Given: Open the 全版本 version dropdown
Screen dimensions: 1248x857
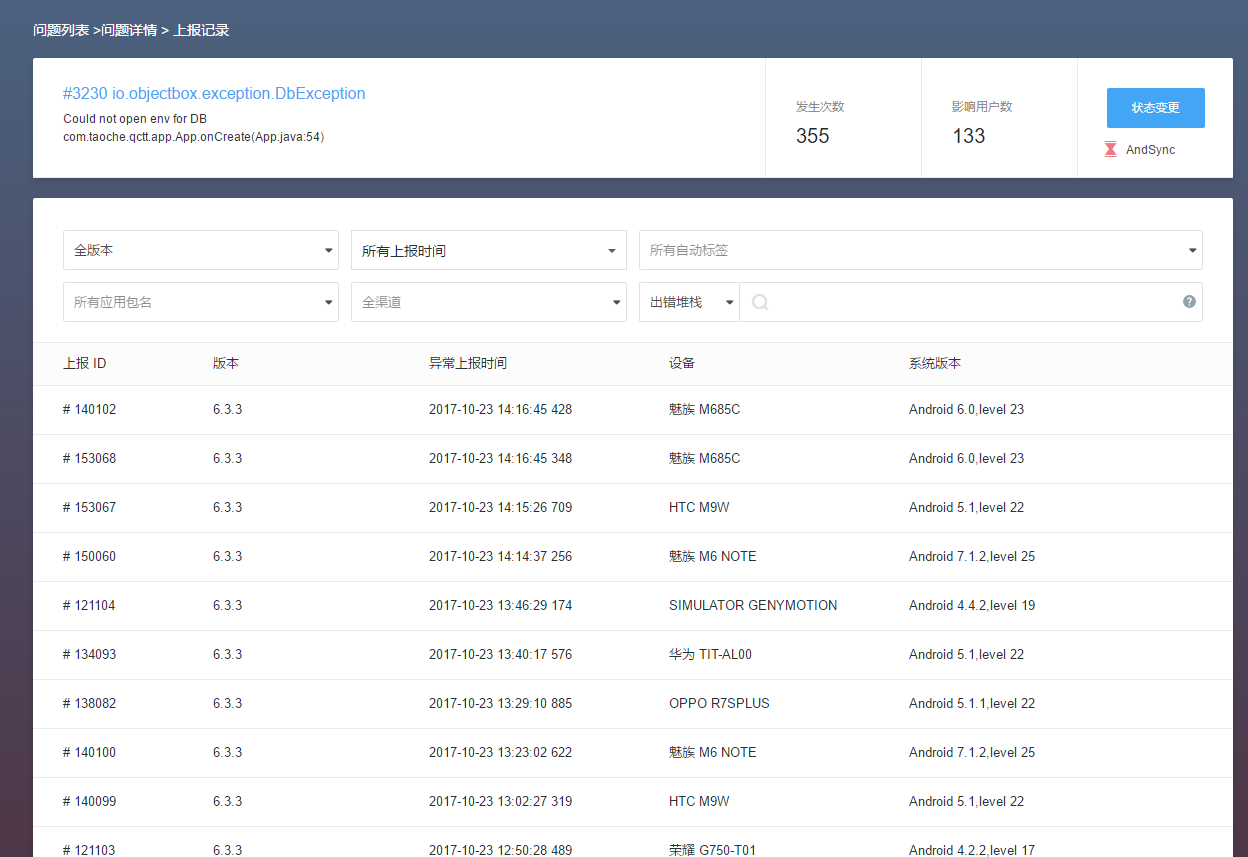Looking at the screenshot, I should [x=201, y=250].
